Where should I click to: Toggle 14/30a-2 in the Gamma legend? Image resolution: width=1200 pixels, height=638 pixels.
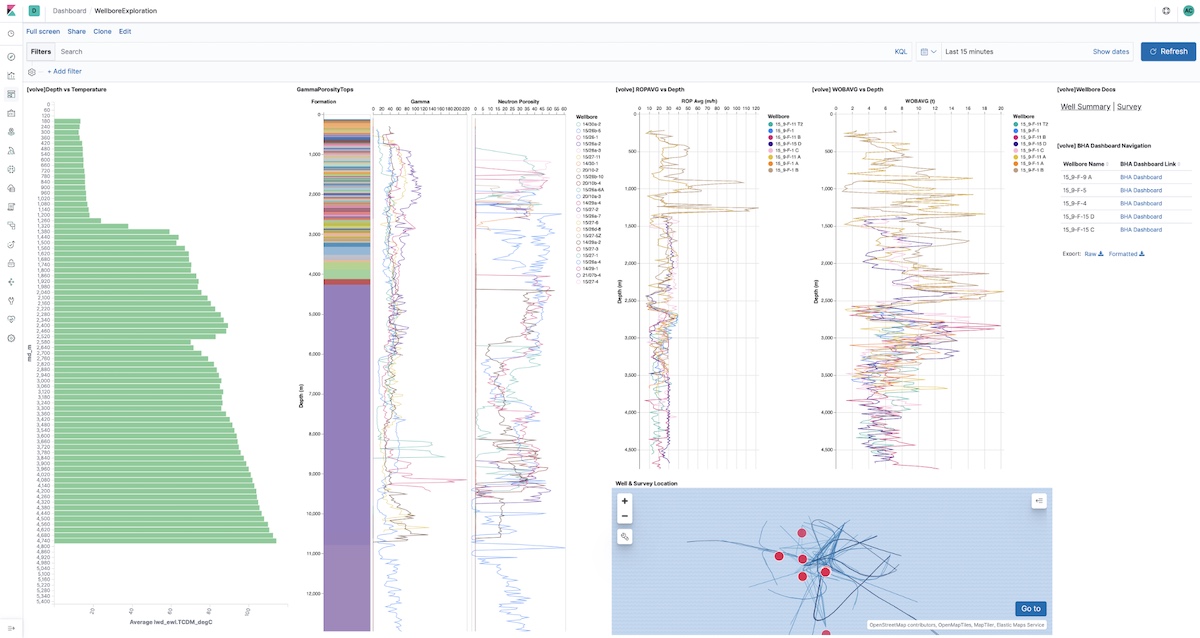tap(591, 124)
